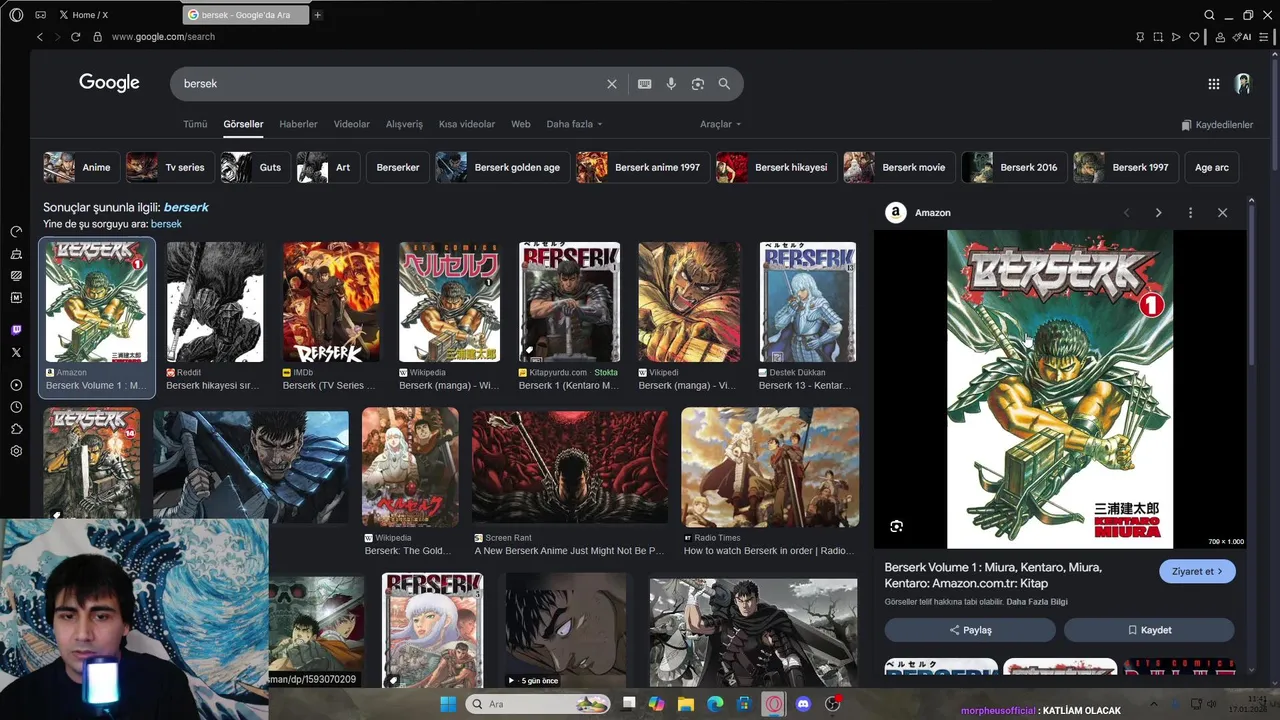Open the IMDb Berserk TV Series thumbnail

tap(331, 302)
